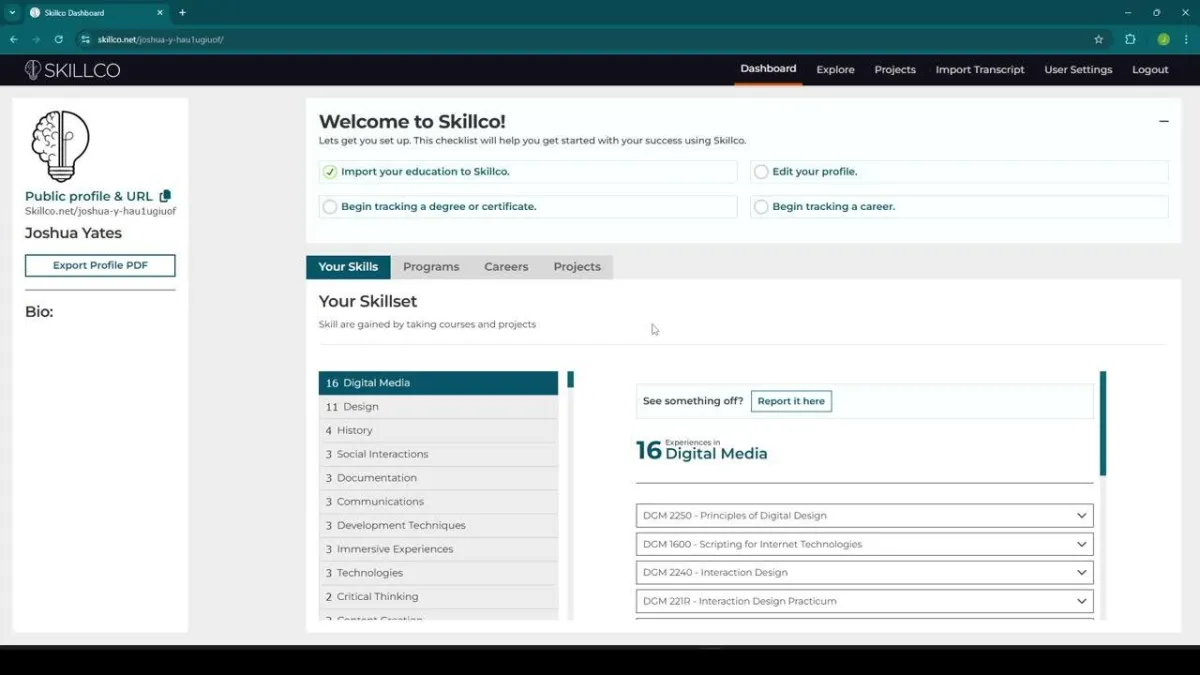Open the Import Transcript page
The width and height of the screenshot is (1200, 675).
pyautogui.click(x=980, y=70)
